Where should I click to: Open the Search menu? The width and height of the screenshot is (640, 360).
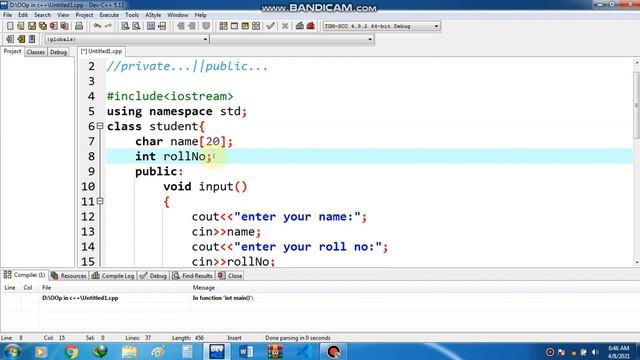[x=42, y=15]
